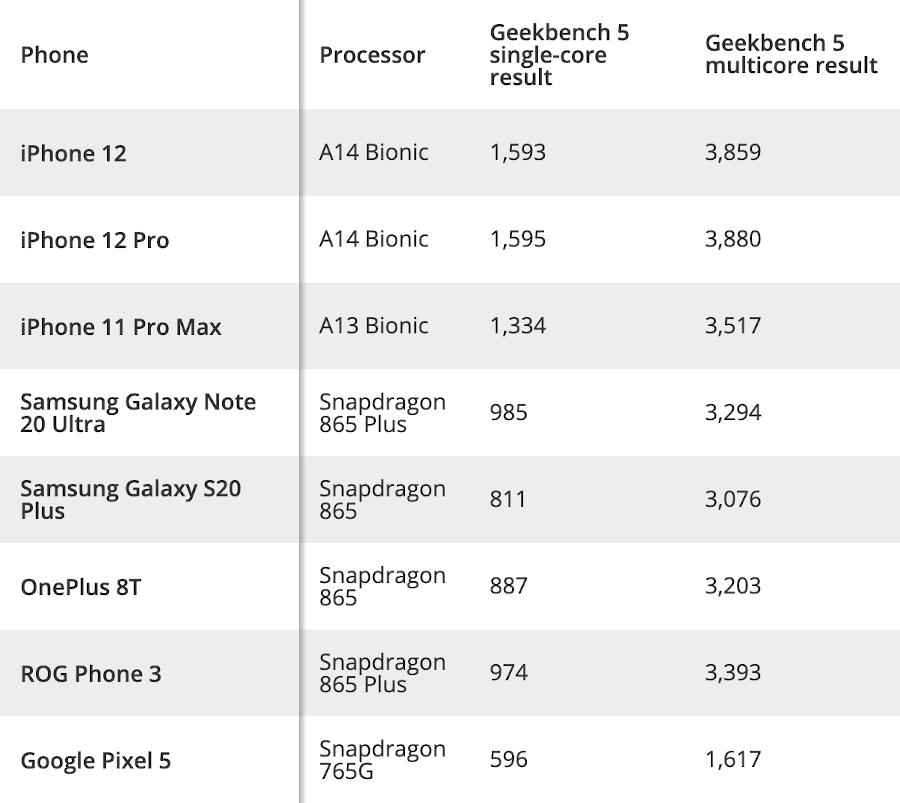
Task: Select the iPhone 12 row name
Action: click(x=73, y=153)
